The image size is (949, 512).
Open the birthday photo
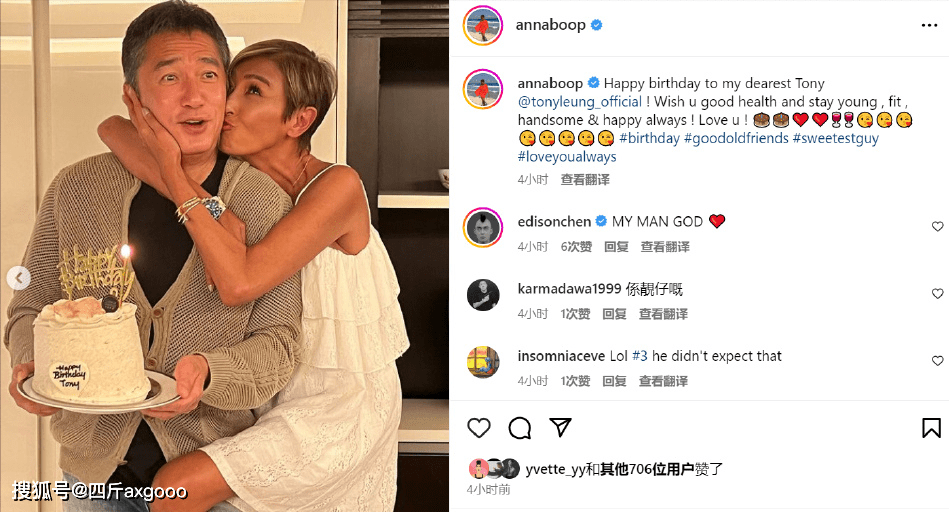tap(225, 256)
